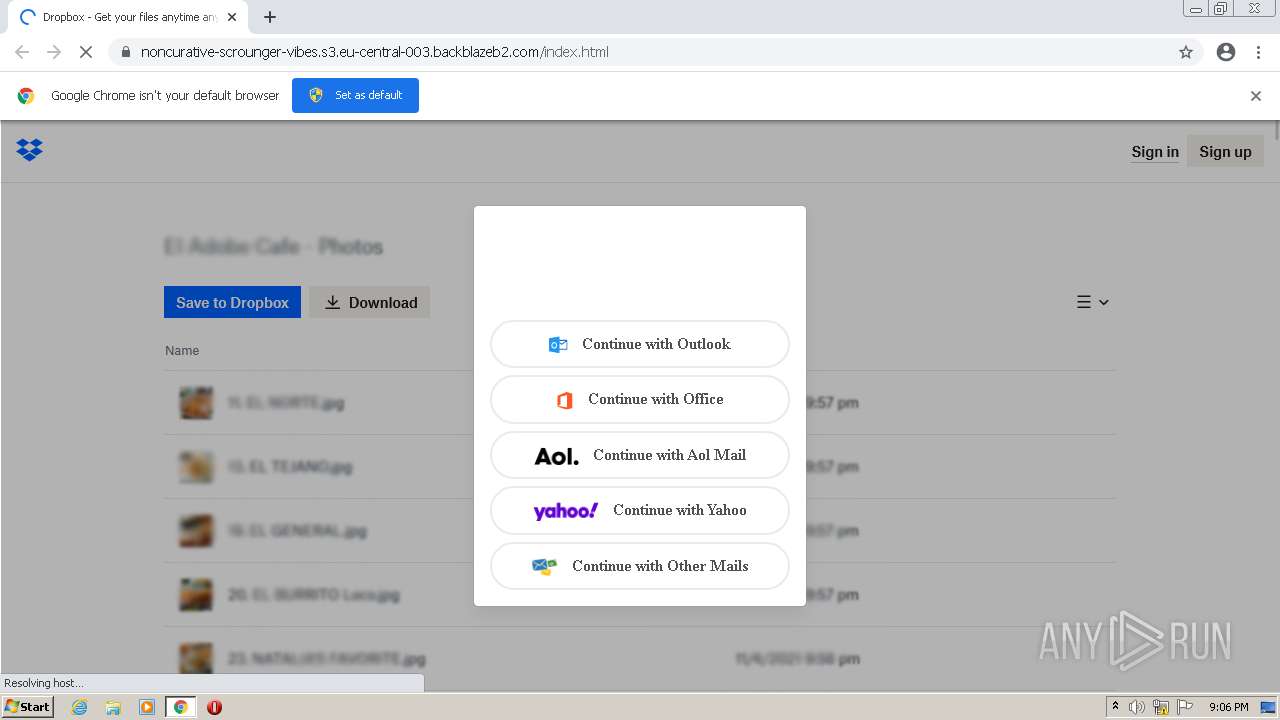Viewport: 1280px width, 720px height.
Task: Open the volume speaker tray icon
Action: [x=1137, y=707]
